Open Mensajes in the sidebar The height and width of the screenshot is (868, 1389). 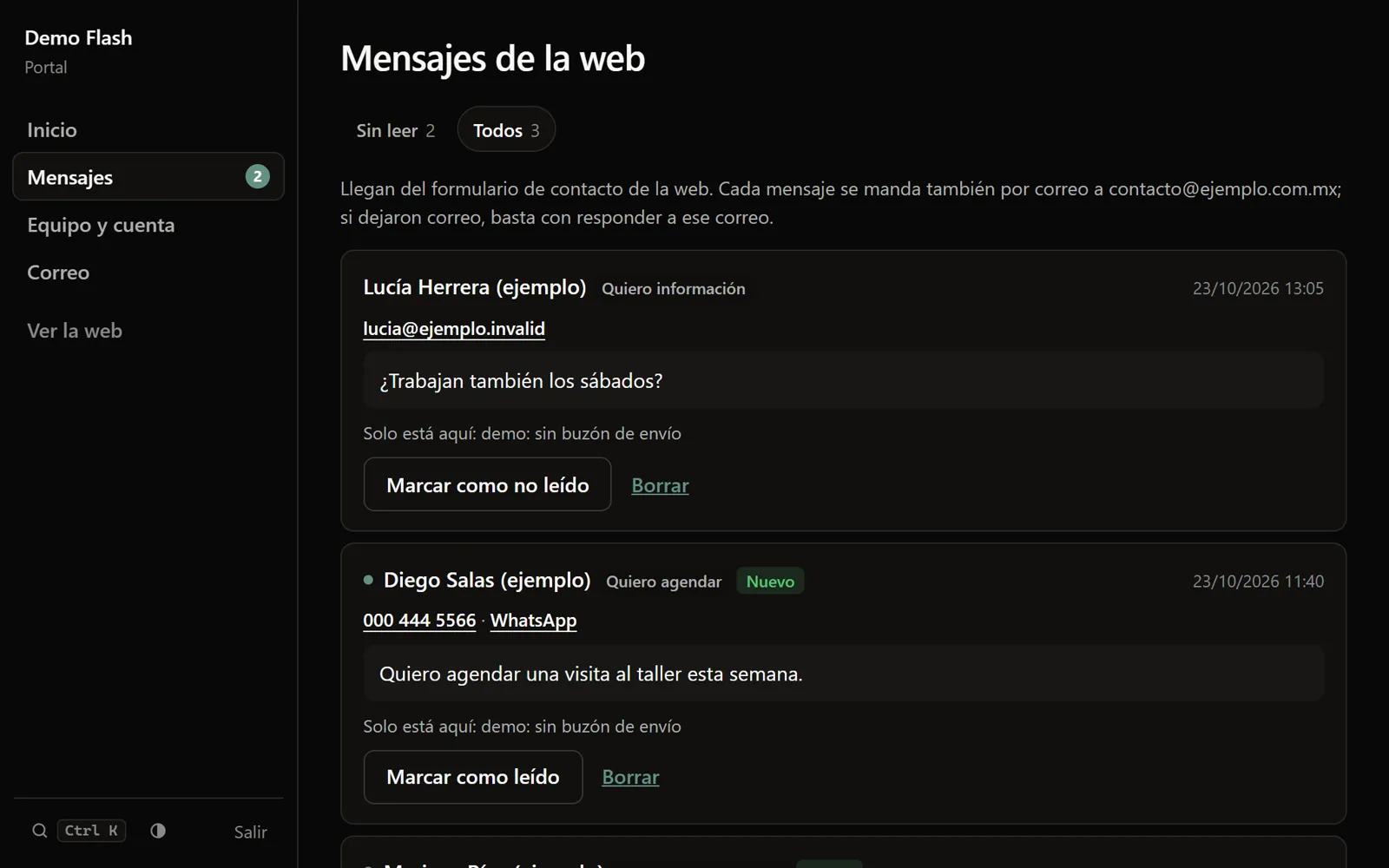click(x=148, y=177)
